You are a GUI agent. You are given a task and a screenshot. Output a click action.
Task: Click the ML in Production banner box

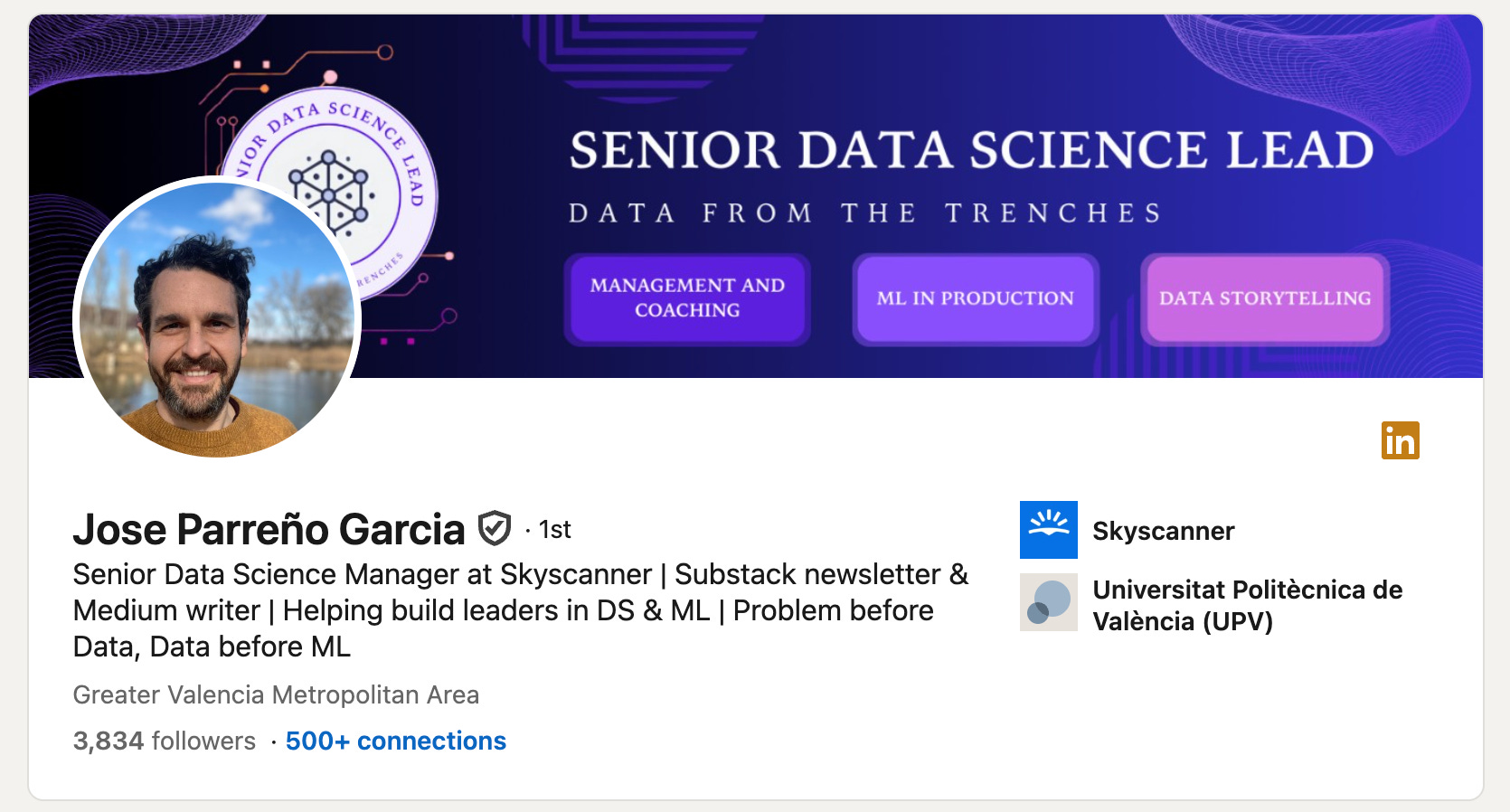pos(975,298)
